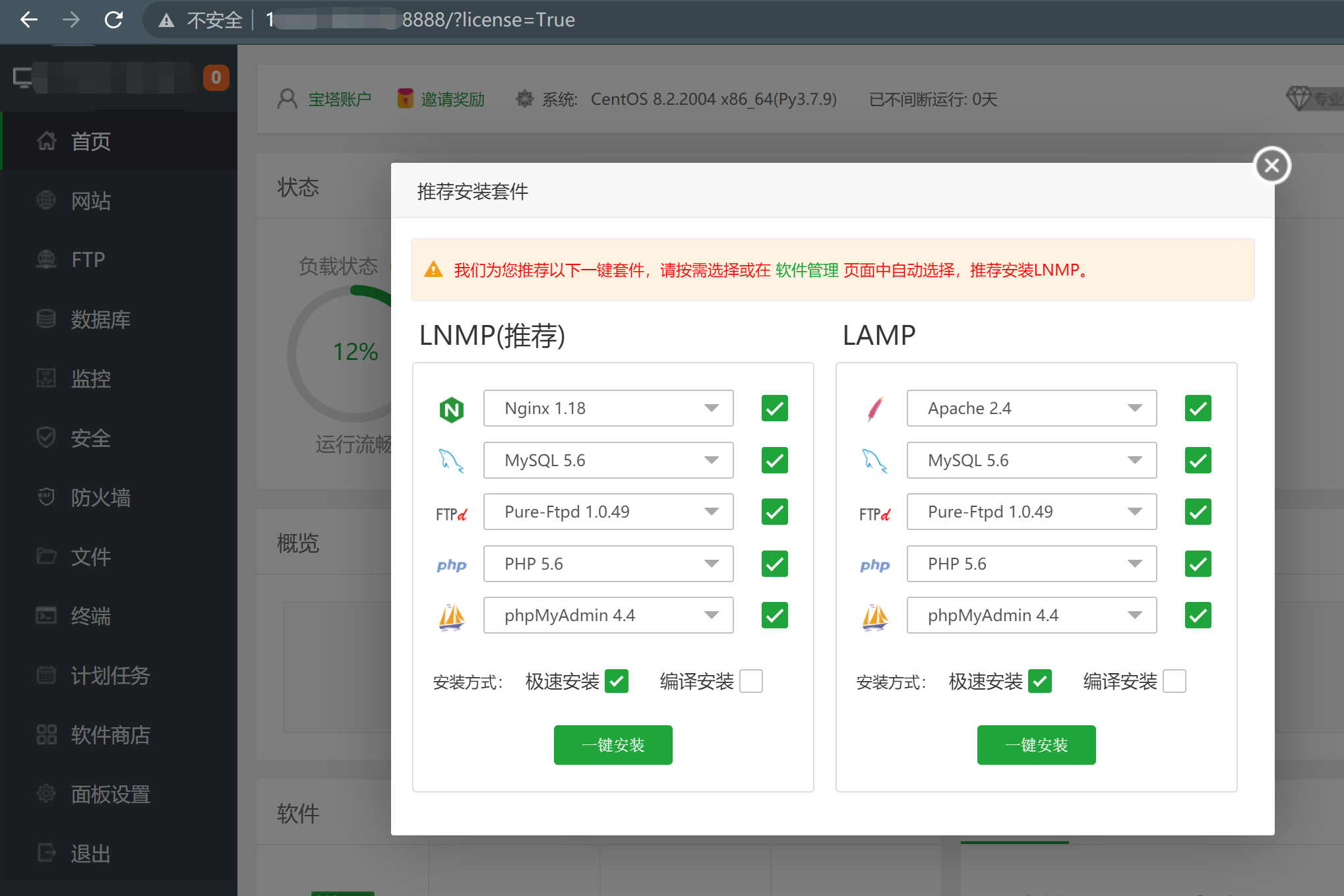Go to 首页 in the sidebar
The height and width of the screenshot is (896, 1344).
point(119,141)
